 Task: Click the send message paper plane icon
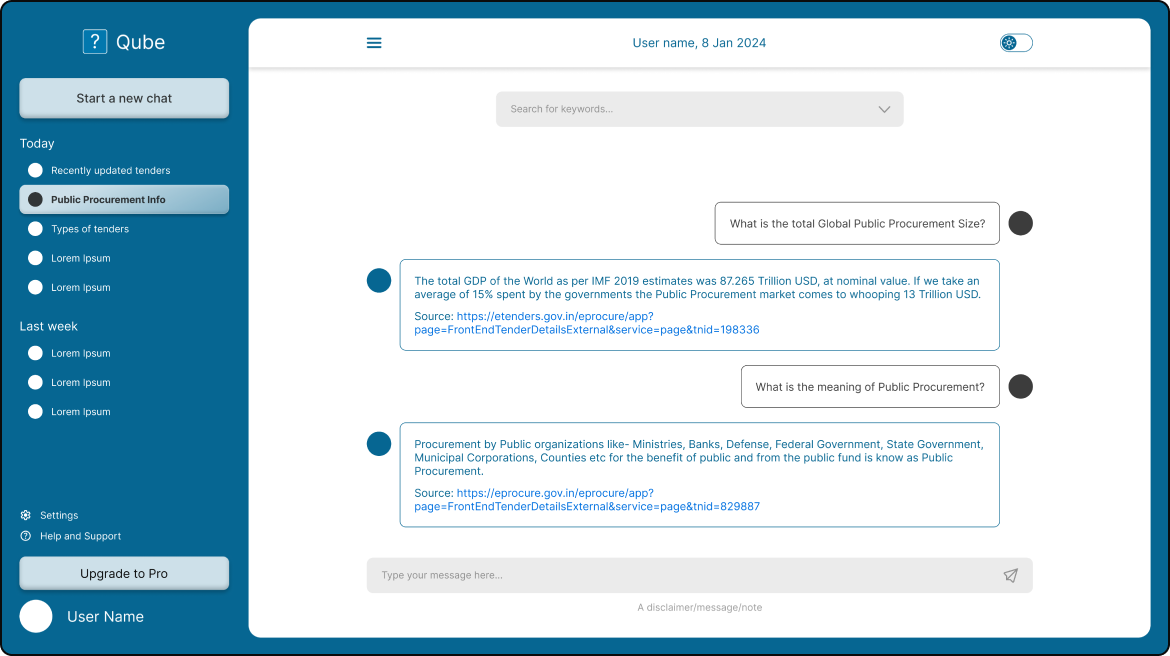pos(1010,575)
